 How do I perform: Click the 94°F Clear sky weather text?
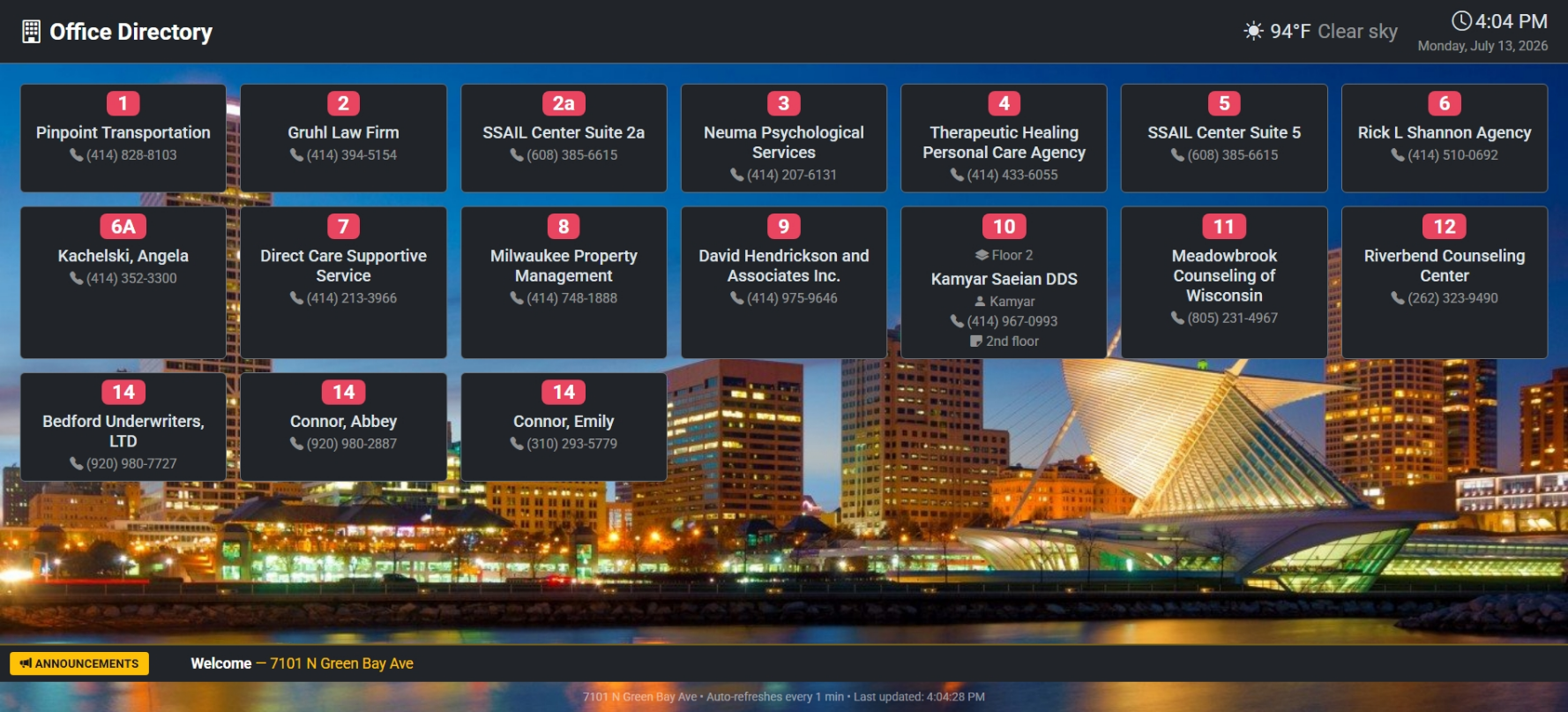tap(1333, 32)
